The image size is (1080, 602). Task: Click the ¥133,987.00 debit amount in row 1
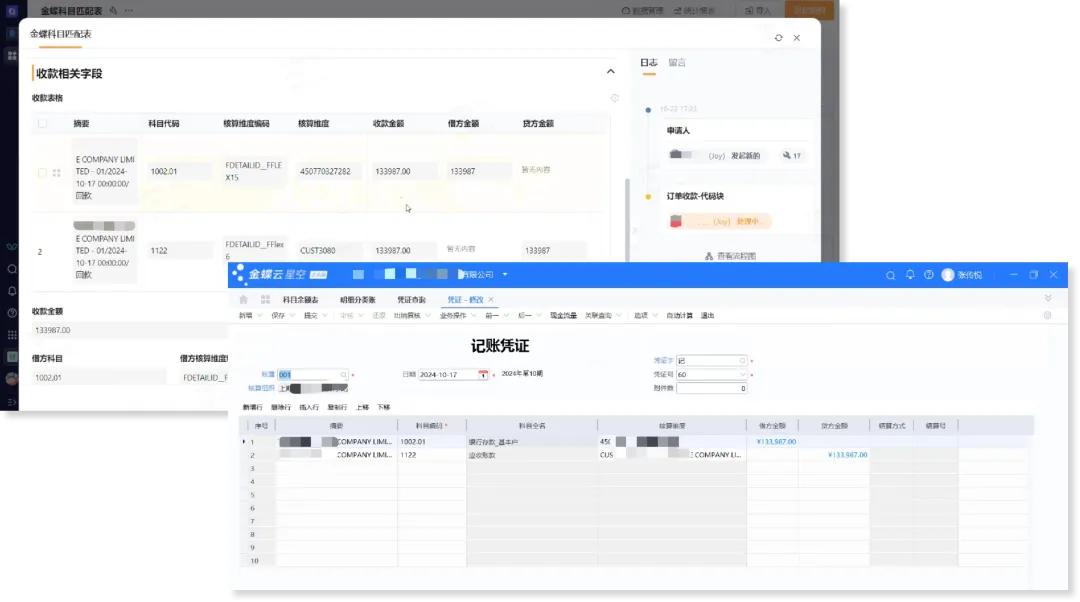[x=776, y=442]
